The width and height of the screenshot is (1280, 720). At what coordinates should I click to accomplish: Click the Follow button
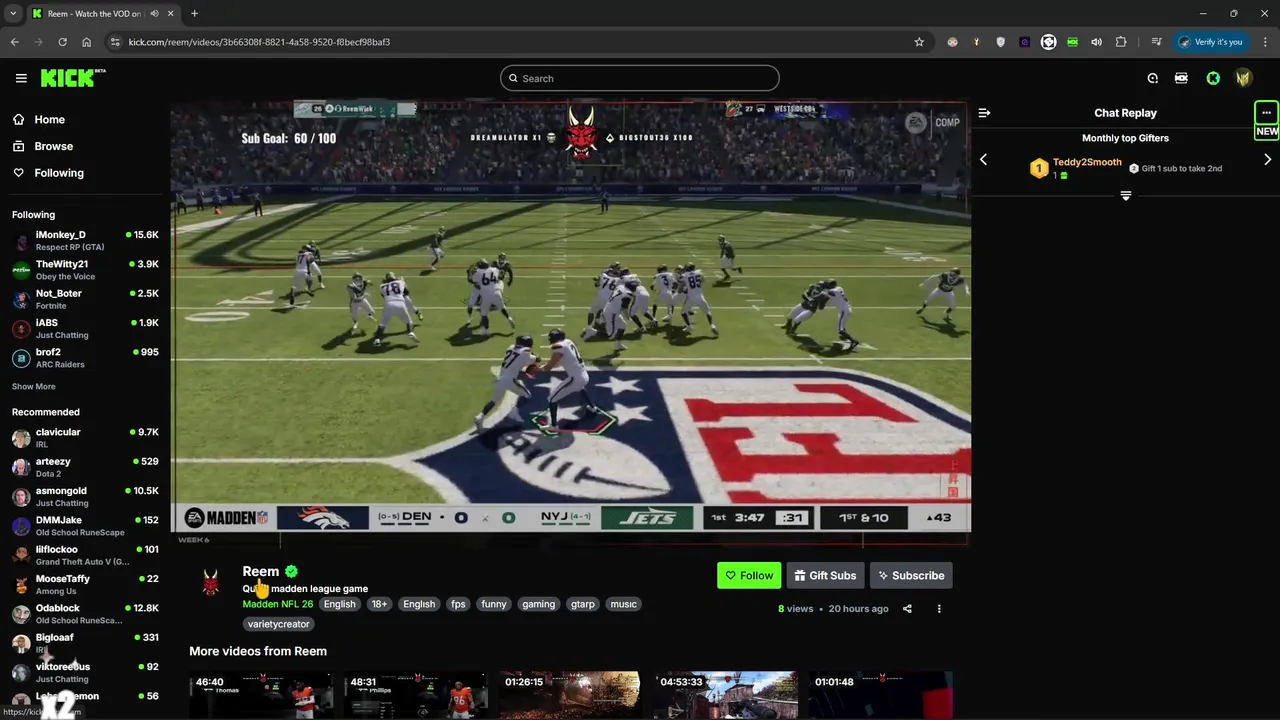point(749,575)
